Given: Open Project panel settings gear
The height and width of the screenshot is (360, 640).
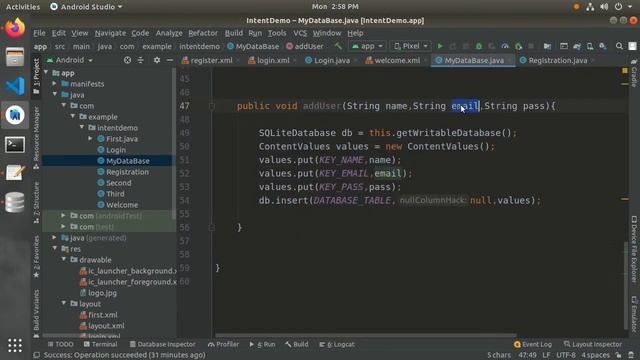Looking at the screenshot, I should pos(157,60).
